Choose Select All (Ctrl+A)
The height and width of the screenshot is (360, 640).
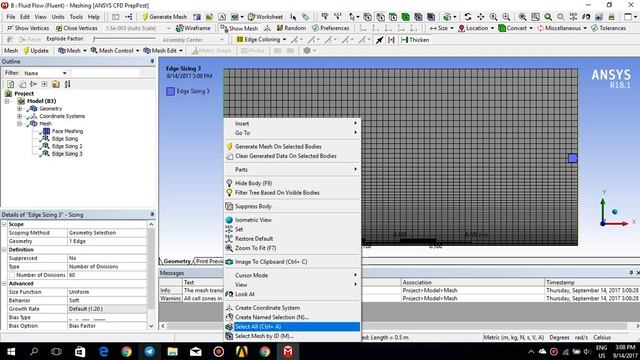click(x=292, y=327)
